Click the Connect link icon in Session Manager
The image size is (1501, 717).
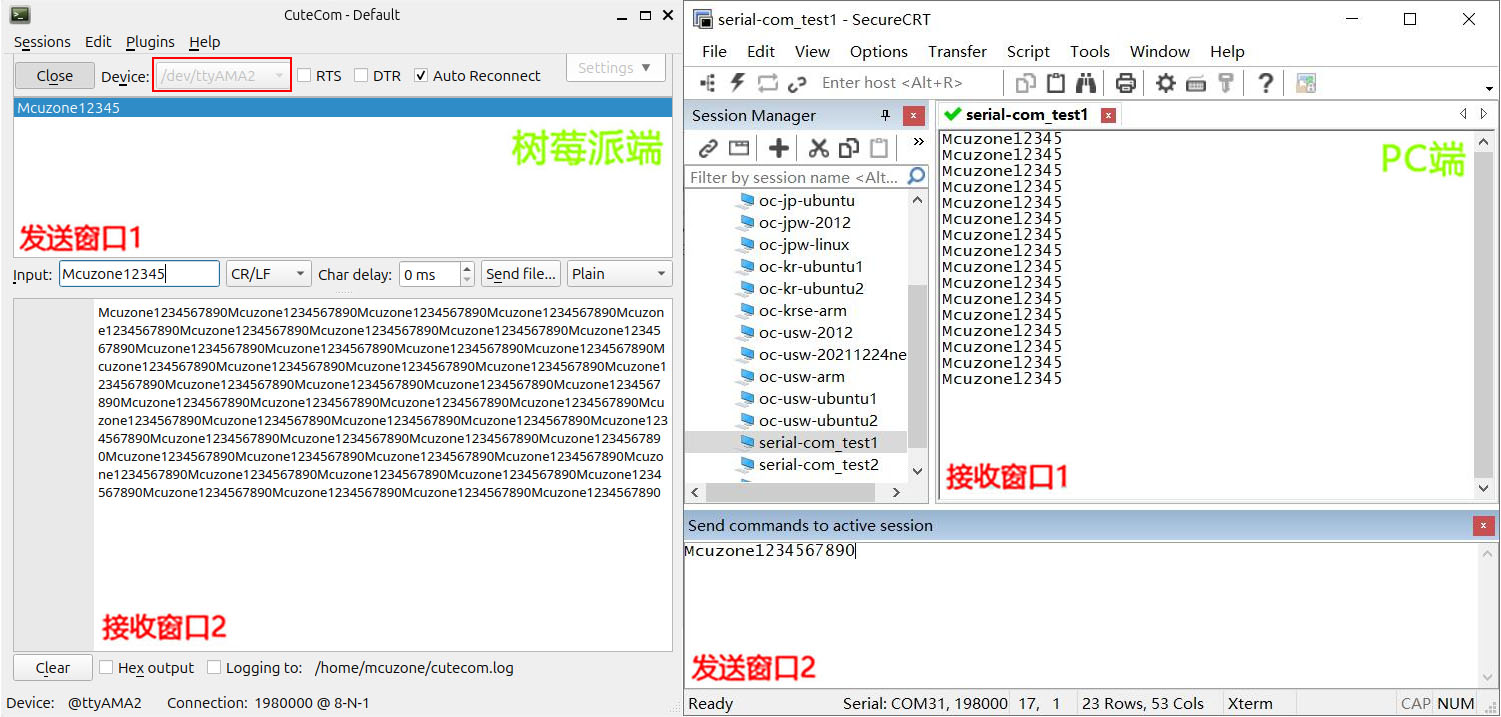pos(708,148)
